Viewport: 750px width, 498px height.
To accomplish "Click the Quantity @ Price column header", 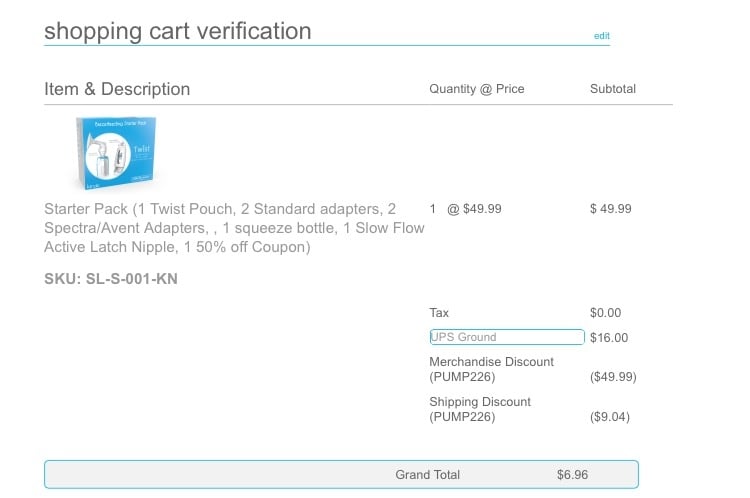I will (x=477, y=89).
